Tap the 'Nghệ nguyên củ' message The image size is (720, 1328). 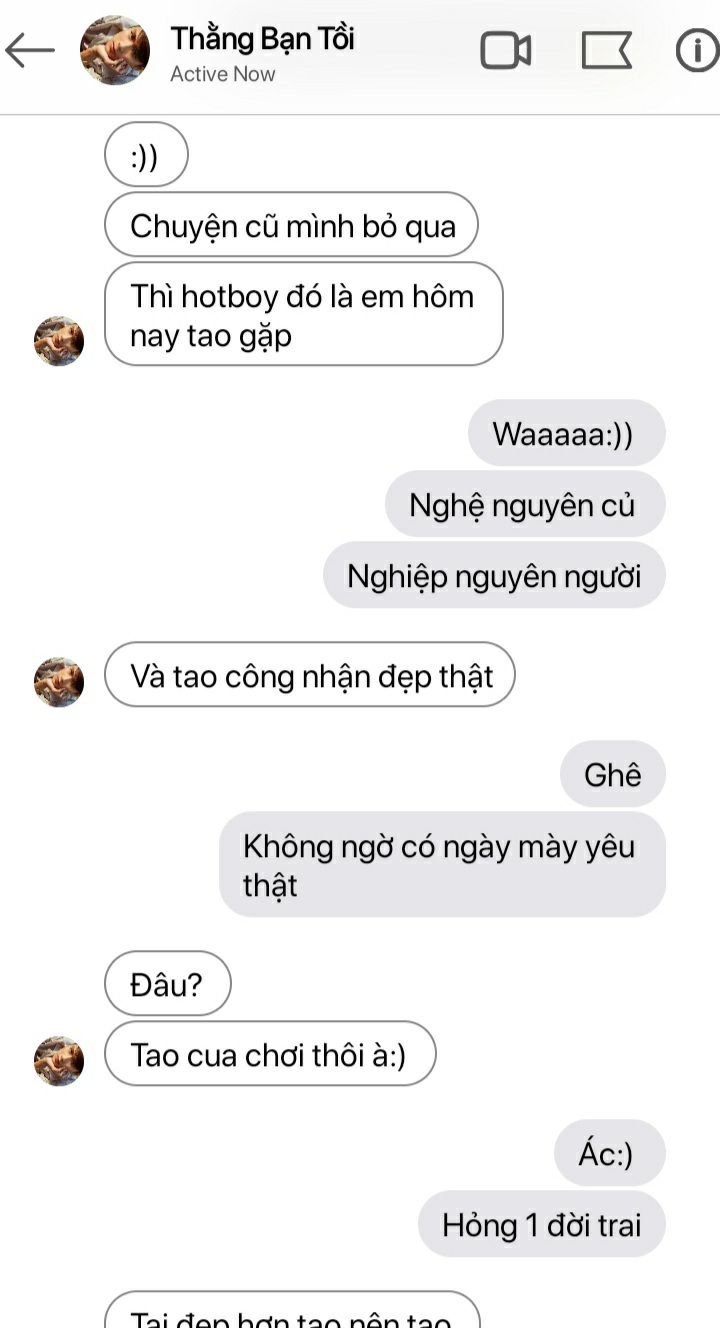525,504
